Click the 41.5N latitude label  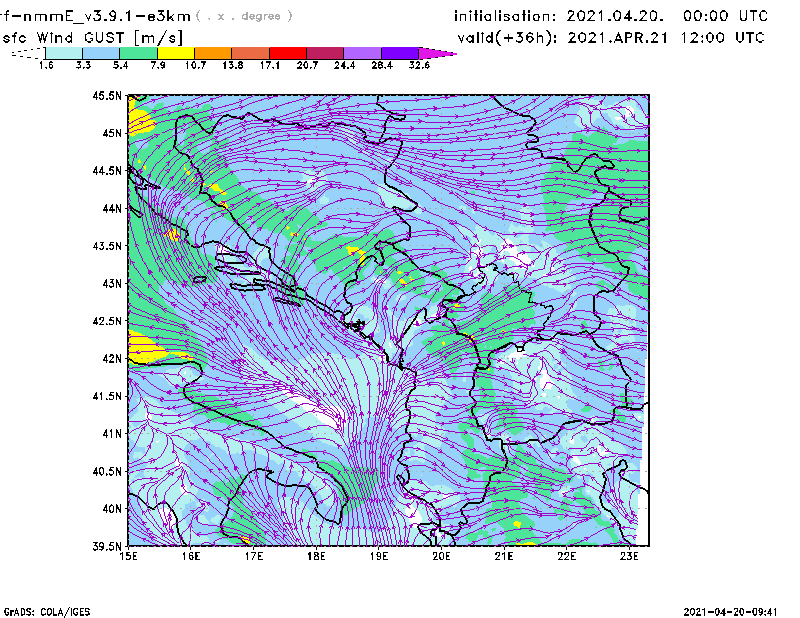pyautogui.click(x=107, y=396)
